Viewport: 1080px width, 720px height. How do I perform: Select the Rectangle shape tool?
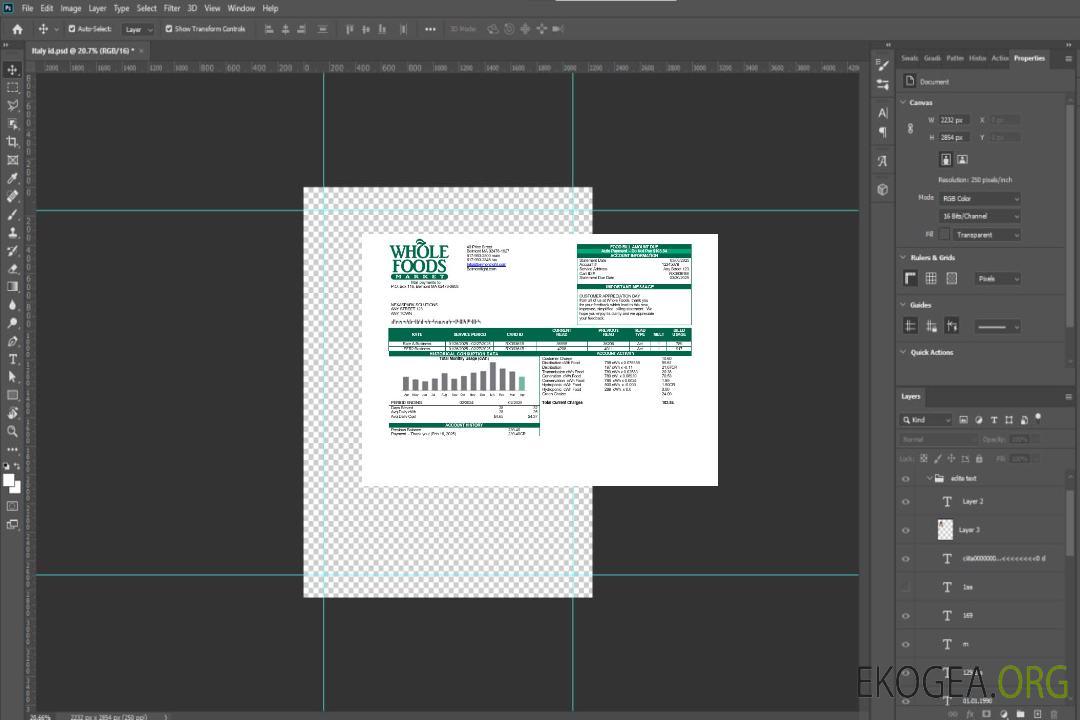12,395
